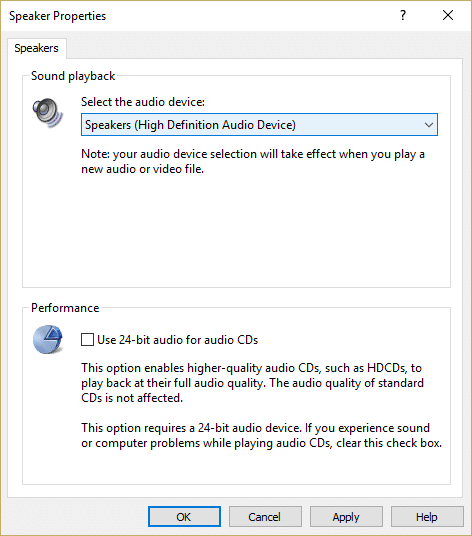Click the Performance group heading
The height and width of the screenshot is (536, 472).
[65, 308]
